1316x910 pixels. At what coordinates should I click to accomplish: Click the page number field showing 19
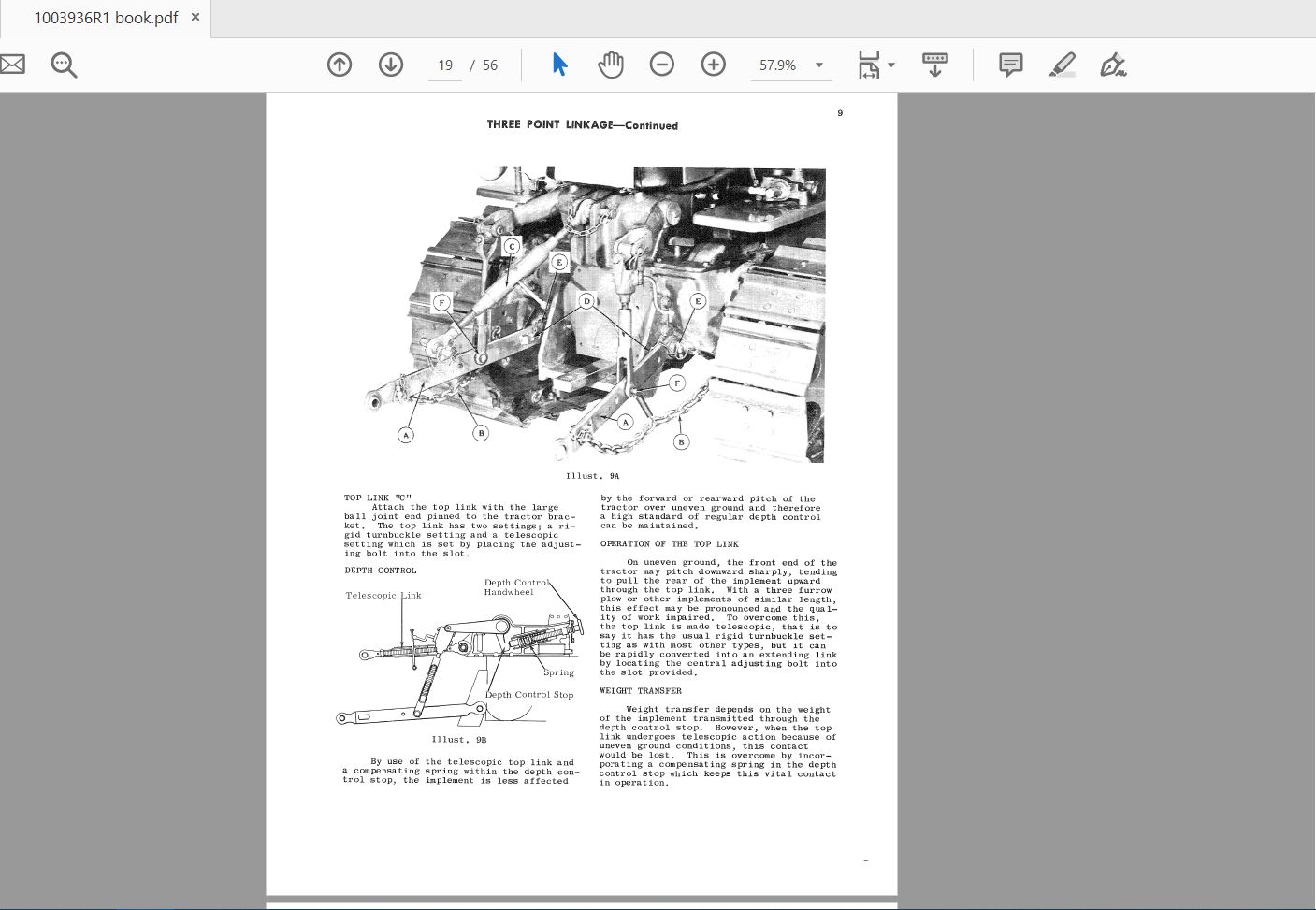coord(445,65)
